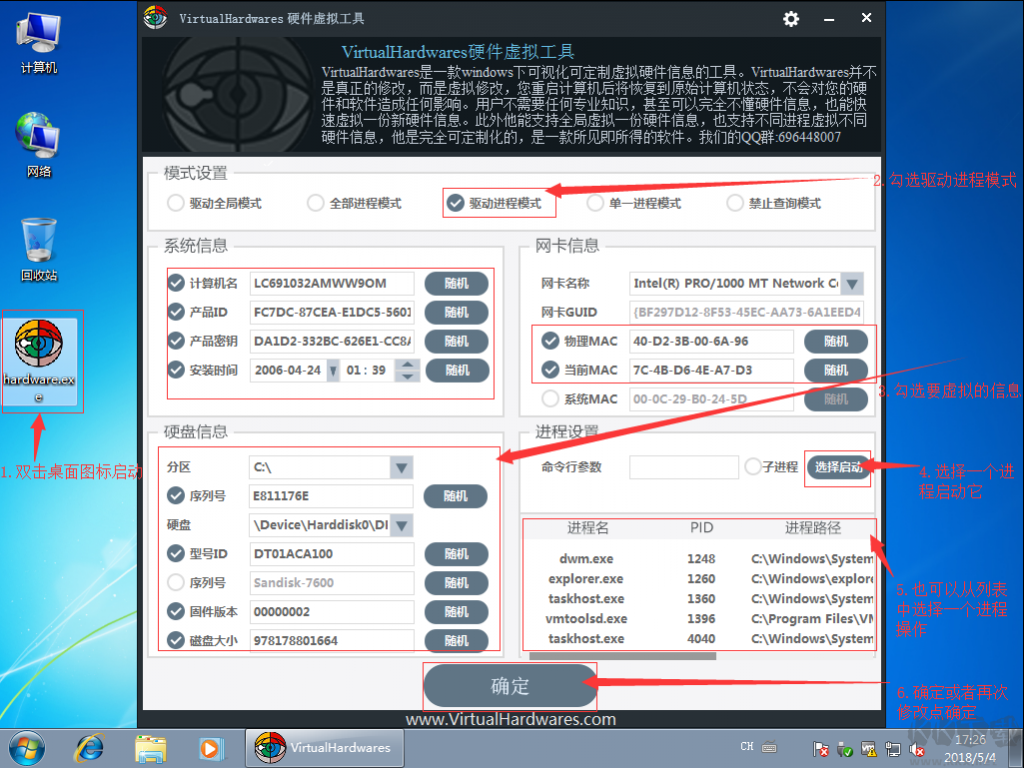Select the 驱动全局模式 mode
Image resolution: width=1024 pixels, height=768 pixels.
click(x=173, y=203)
